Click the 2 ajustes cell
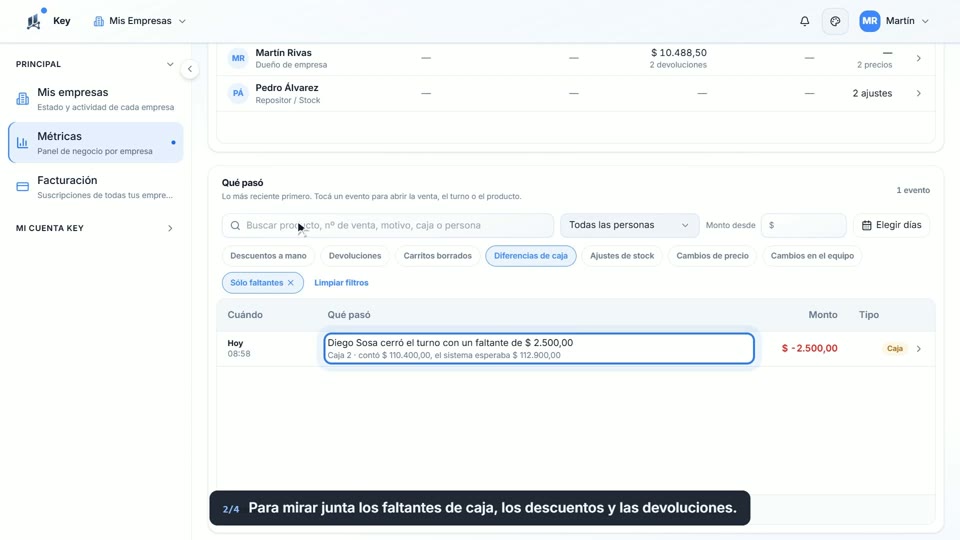 click(x=872, y=93)
